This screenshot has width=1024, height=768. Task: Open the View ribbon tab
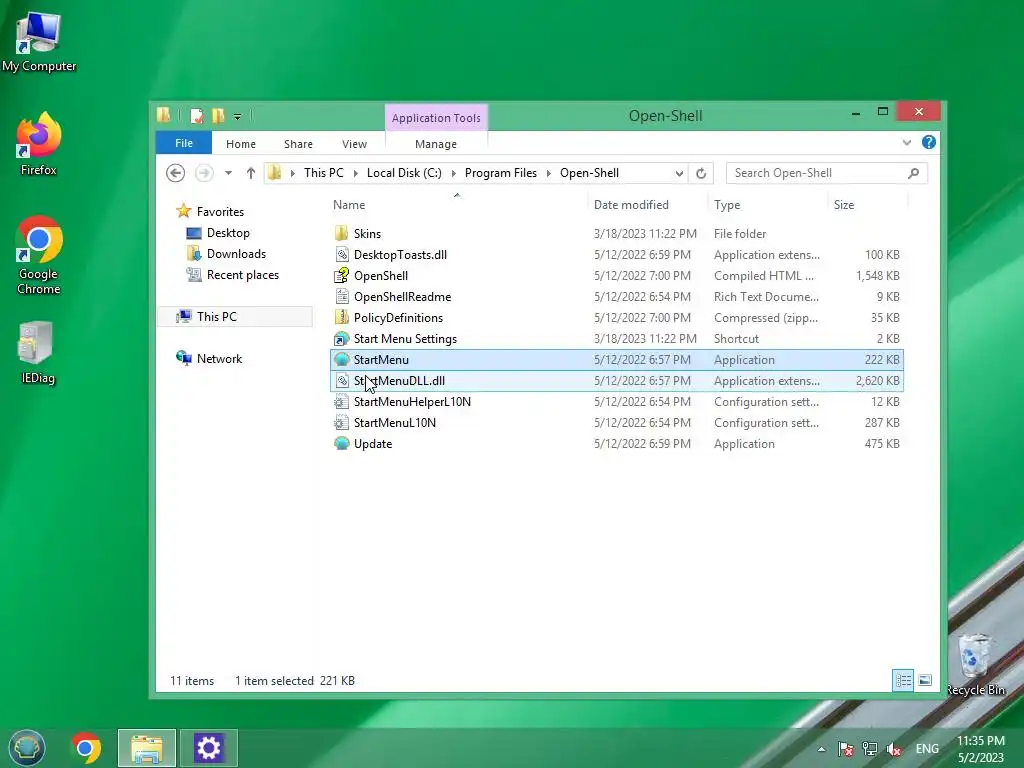(x=355, y=144)
